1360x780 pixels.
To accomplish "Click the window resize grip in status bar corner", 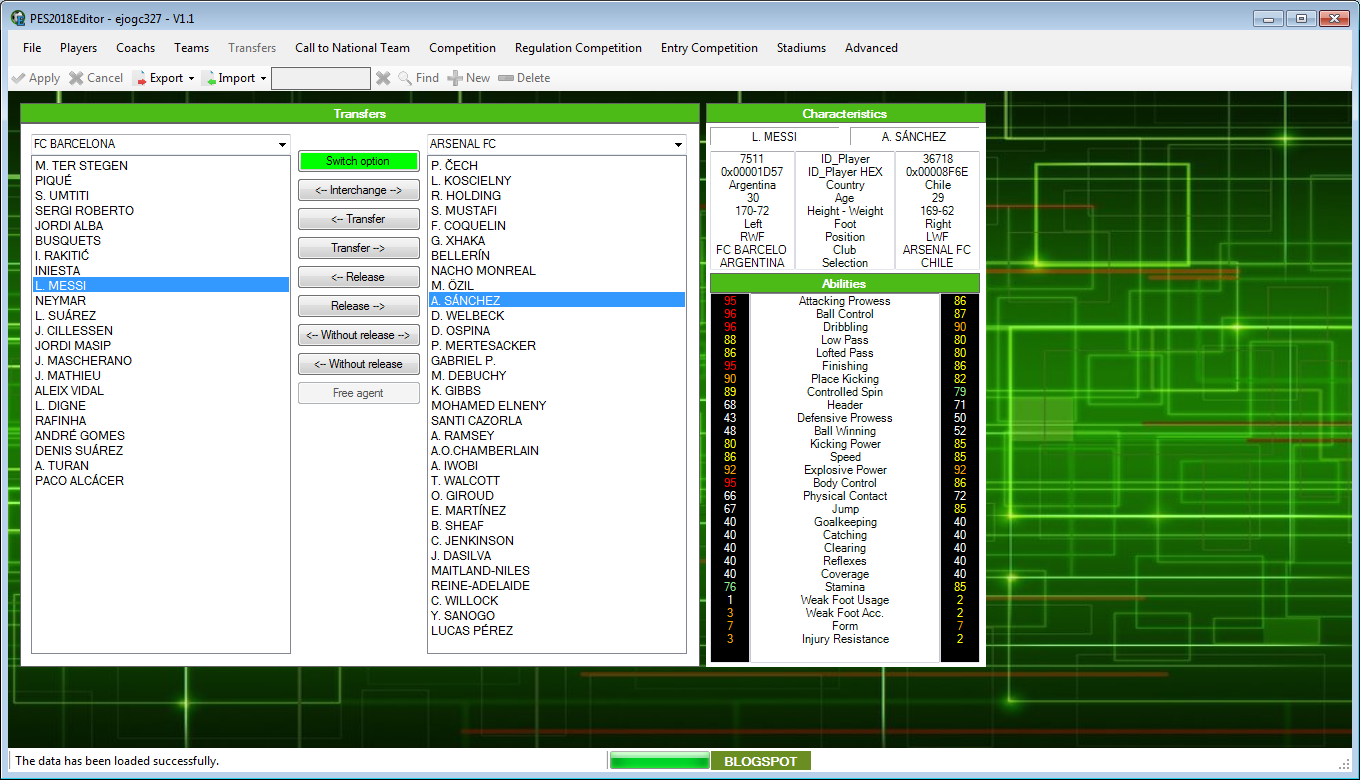I will coord(1344,764).
